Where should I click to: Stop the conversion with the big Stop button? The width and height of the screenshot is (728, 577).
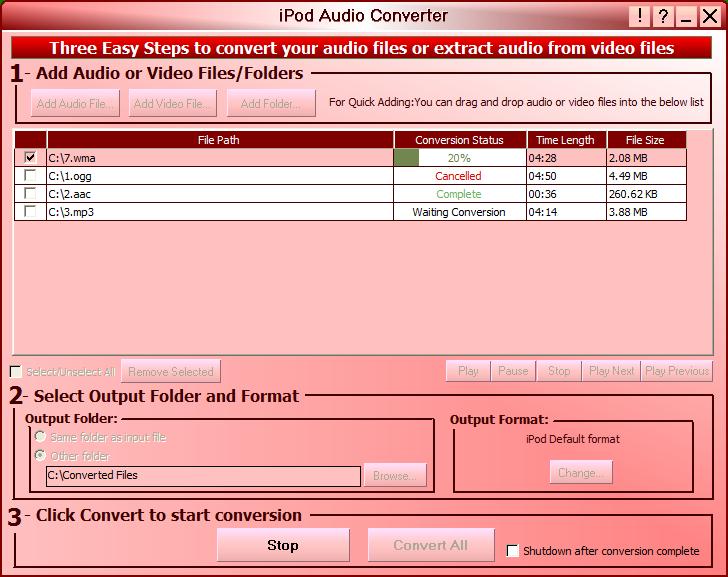coord(283,545)
